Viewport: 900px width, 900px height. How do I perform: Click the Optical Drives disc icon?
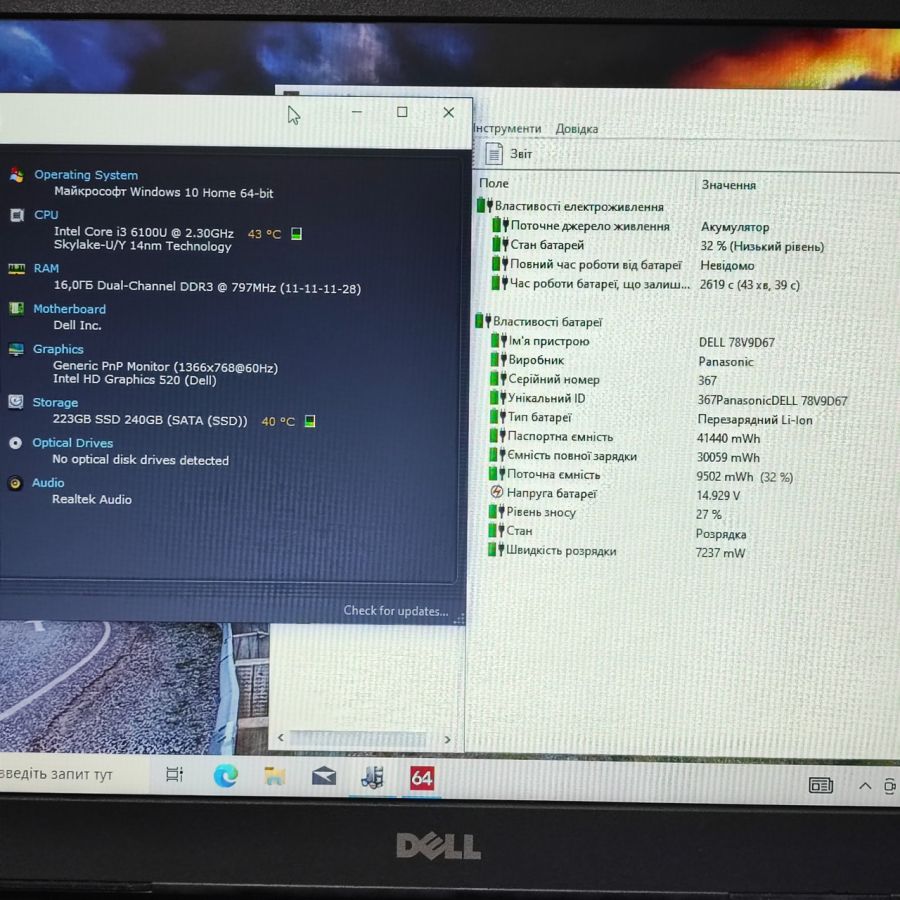15,443
